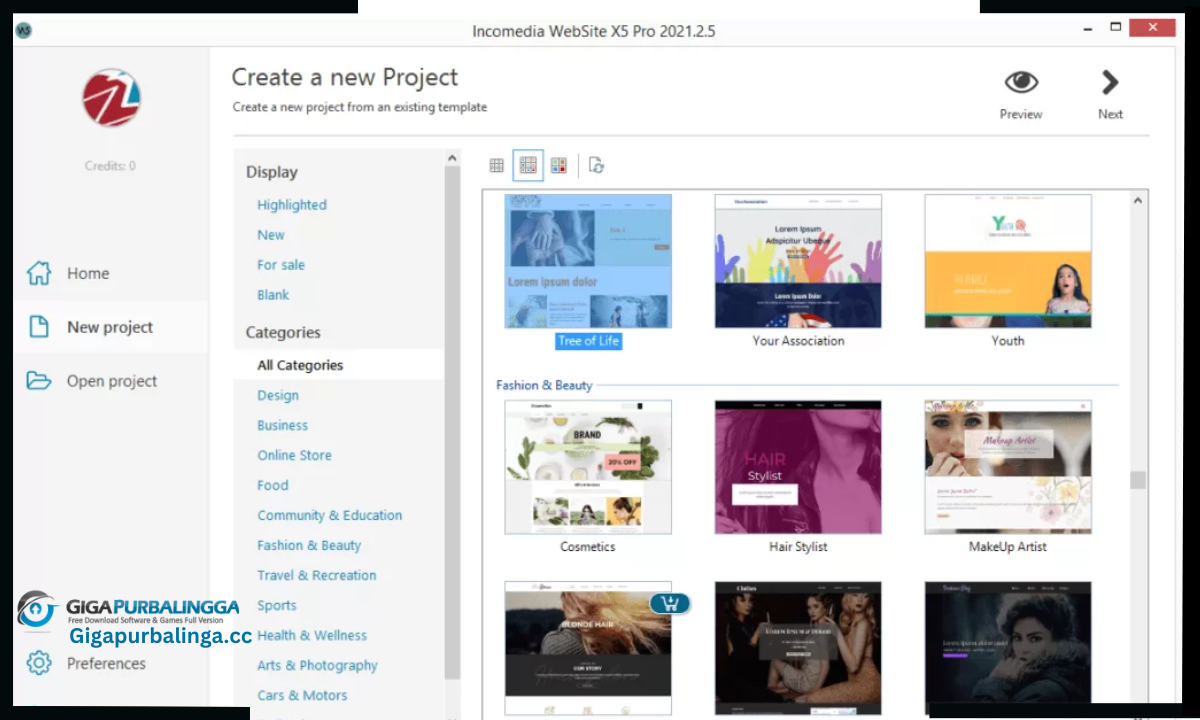The height and width of the screenshot is (720, 1200).
Task: Click New project text in the sidebar
Action: (110, 327)
